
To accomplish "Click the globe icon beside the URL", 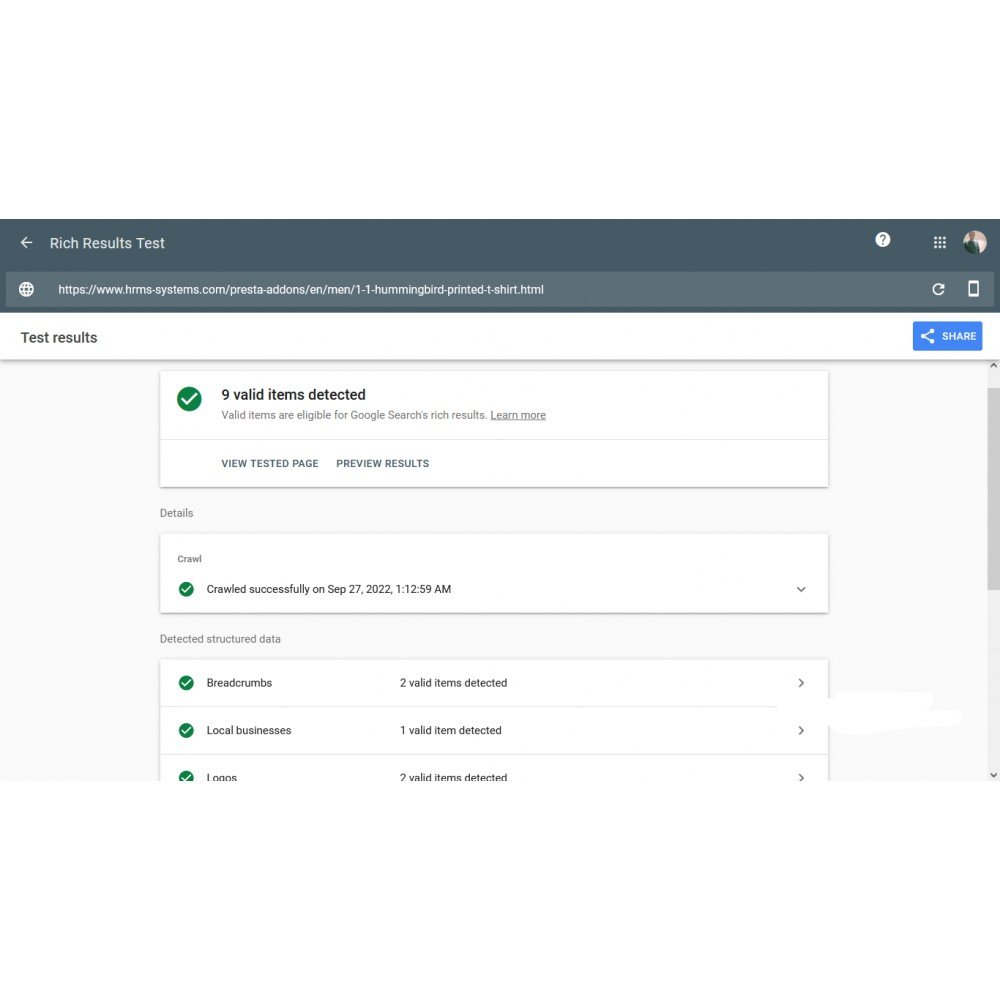I will coord(26,290).
